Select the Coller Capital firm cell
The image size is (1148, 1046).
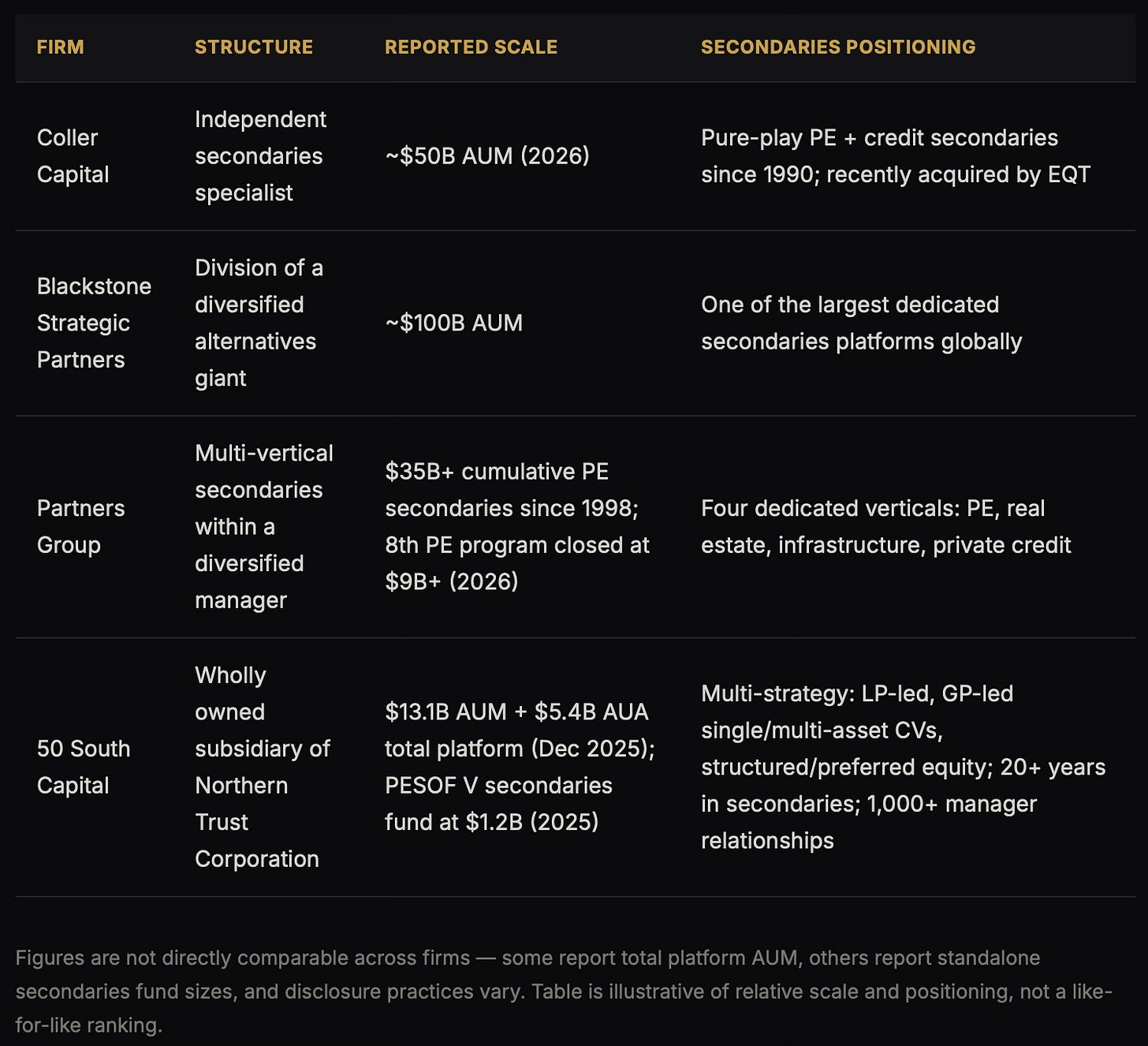[x=73, y=156]
